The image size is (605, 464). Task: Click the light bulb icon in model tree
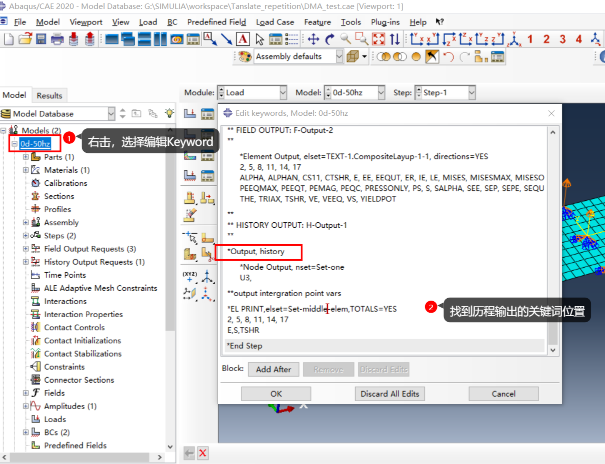pos(169,114)
